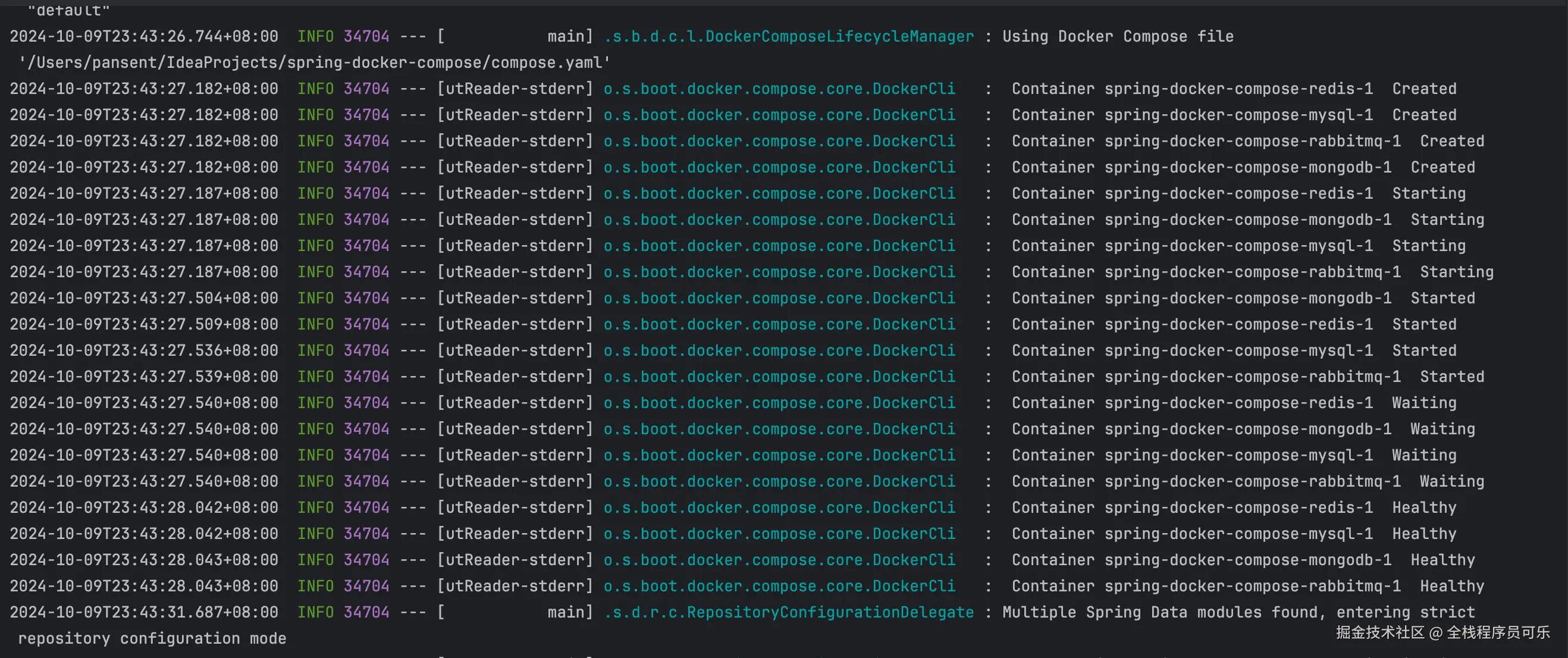Click the 'Using Docker Compose file' message

[x=1118, y=36]
